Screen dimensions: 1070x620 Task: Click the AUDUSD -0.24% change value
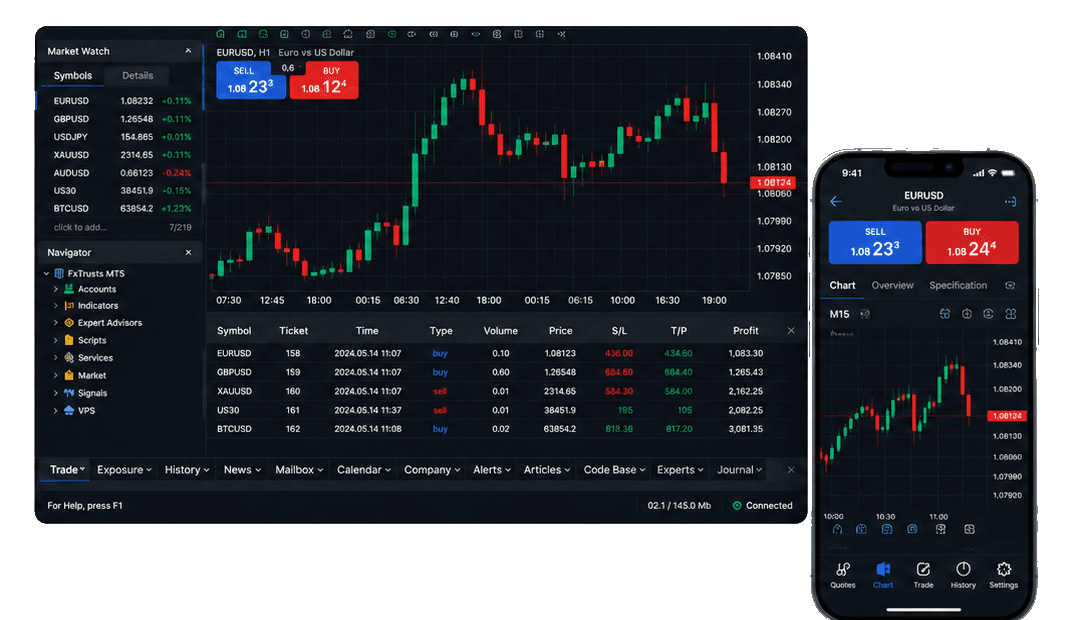click(177, 173)
